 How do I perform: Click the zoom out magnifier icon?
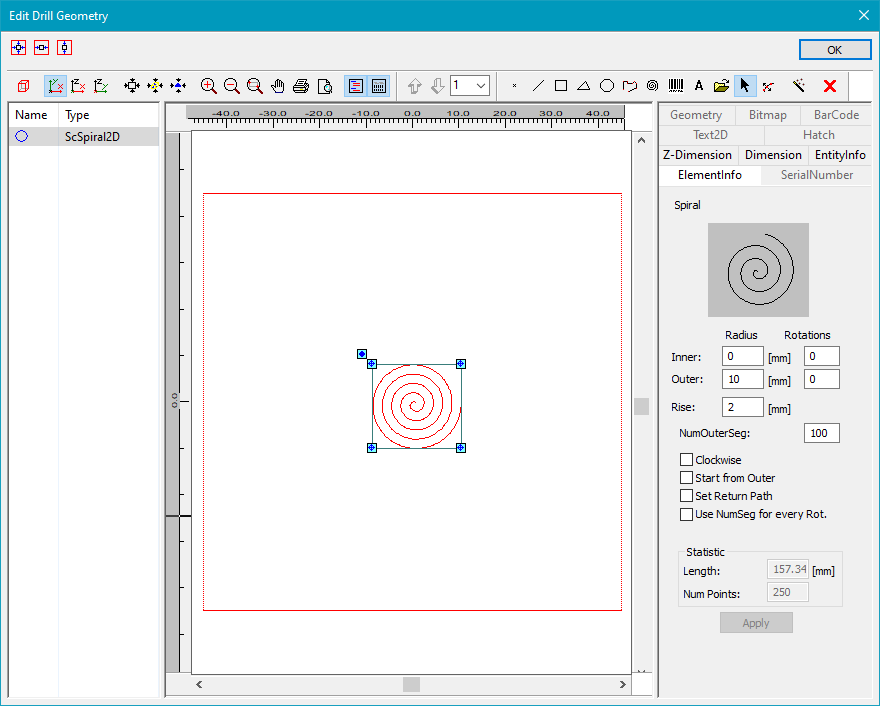click(232, 86)
